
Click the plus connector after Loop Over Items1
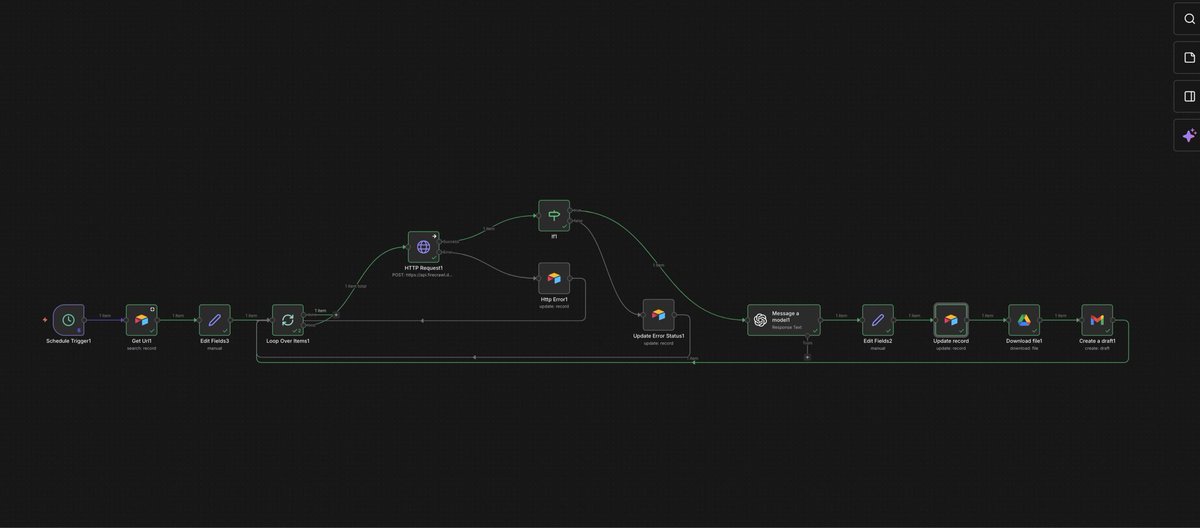(336, 315)
